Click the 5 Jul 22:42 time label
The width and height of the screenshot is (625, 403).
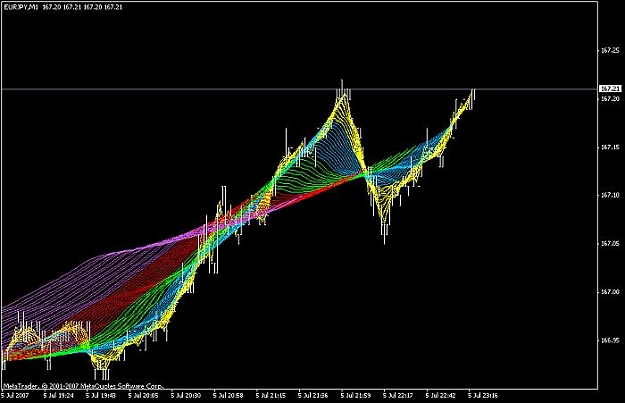pos(440,396)
